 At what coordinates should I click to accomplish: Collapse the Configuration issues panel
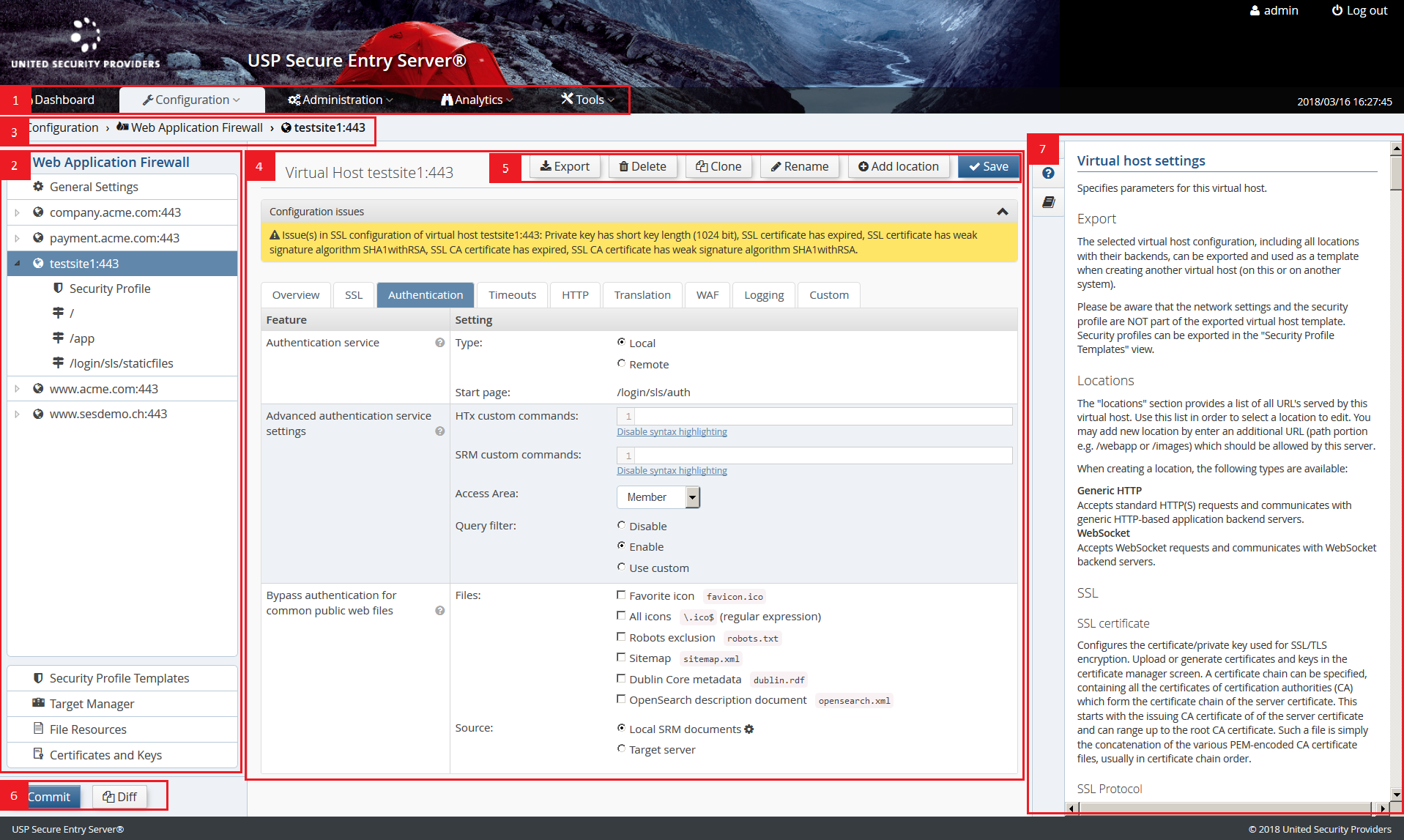pos(1003,212)
